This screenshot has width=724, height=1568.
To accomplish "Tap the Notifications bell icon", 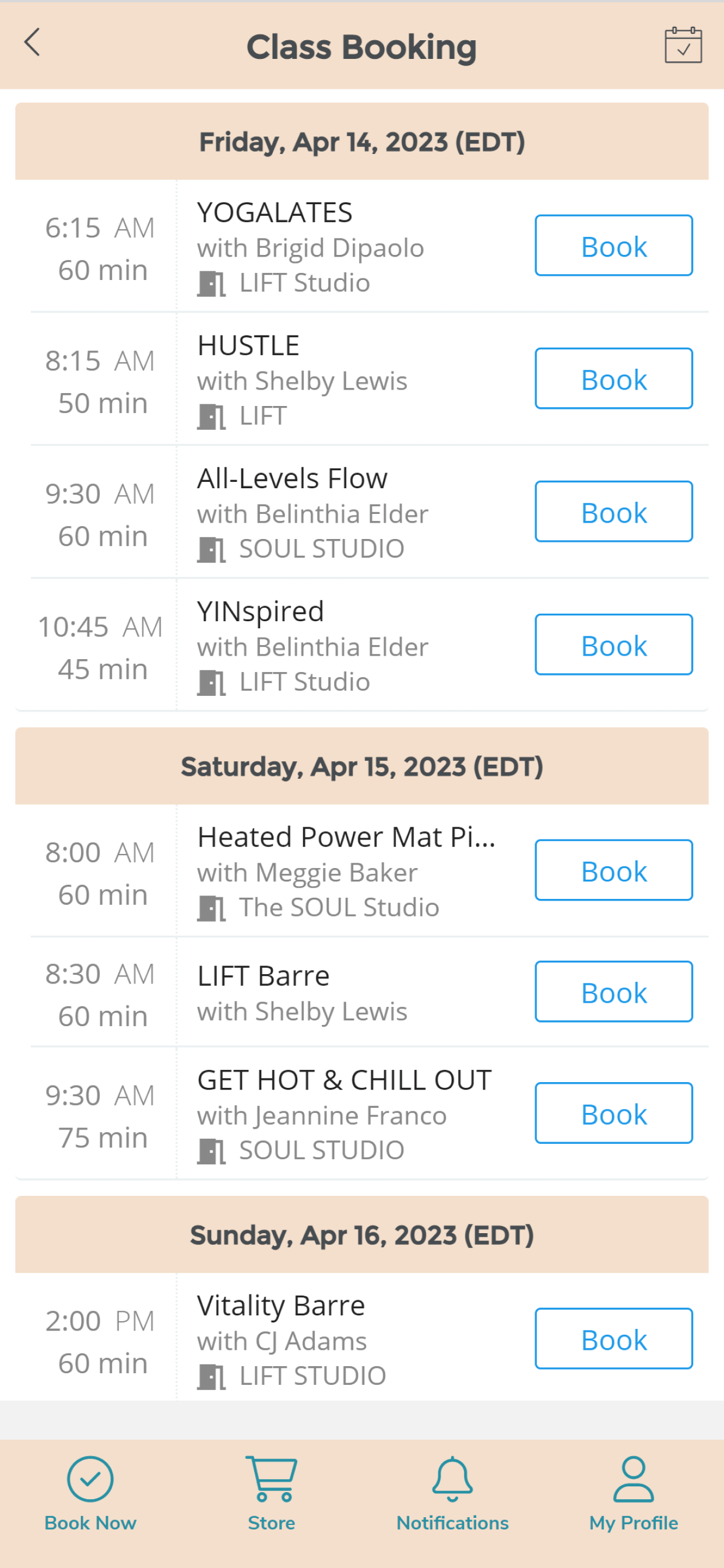I will pyautogui.click(x=452, y=1479).
